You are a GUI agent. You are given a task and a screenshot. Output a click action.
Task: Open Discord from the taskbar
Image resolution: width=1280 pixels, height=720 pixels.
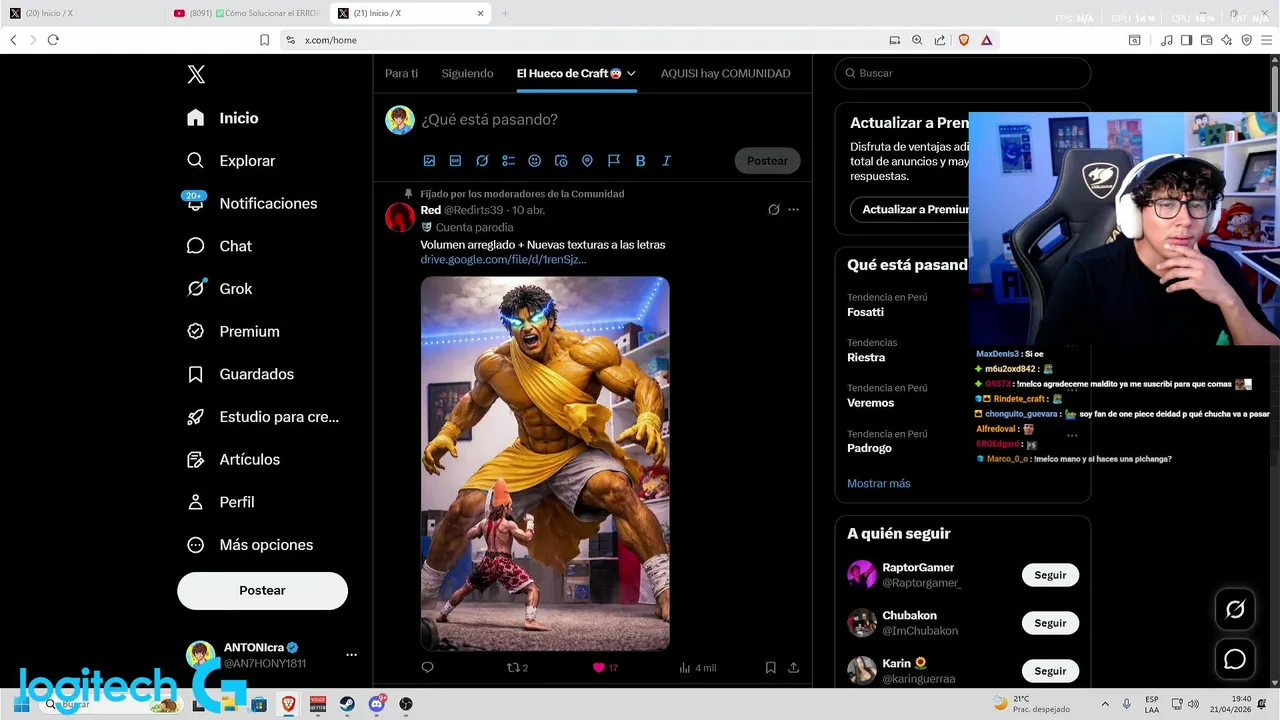pyautogui.click(x=377, y=704)
